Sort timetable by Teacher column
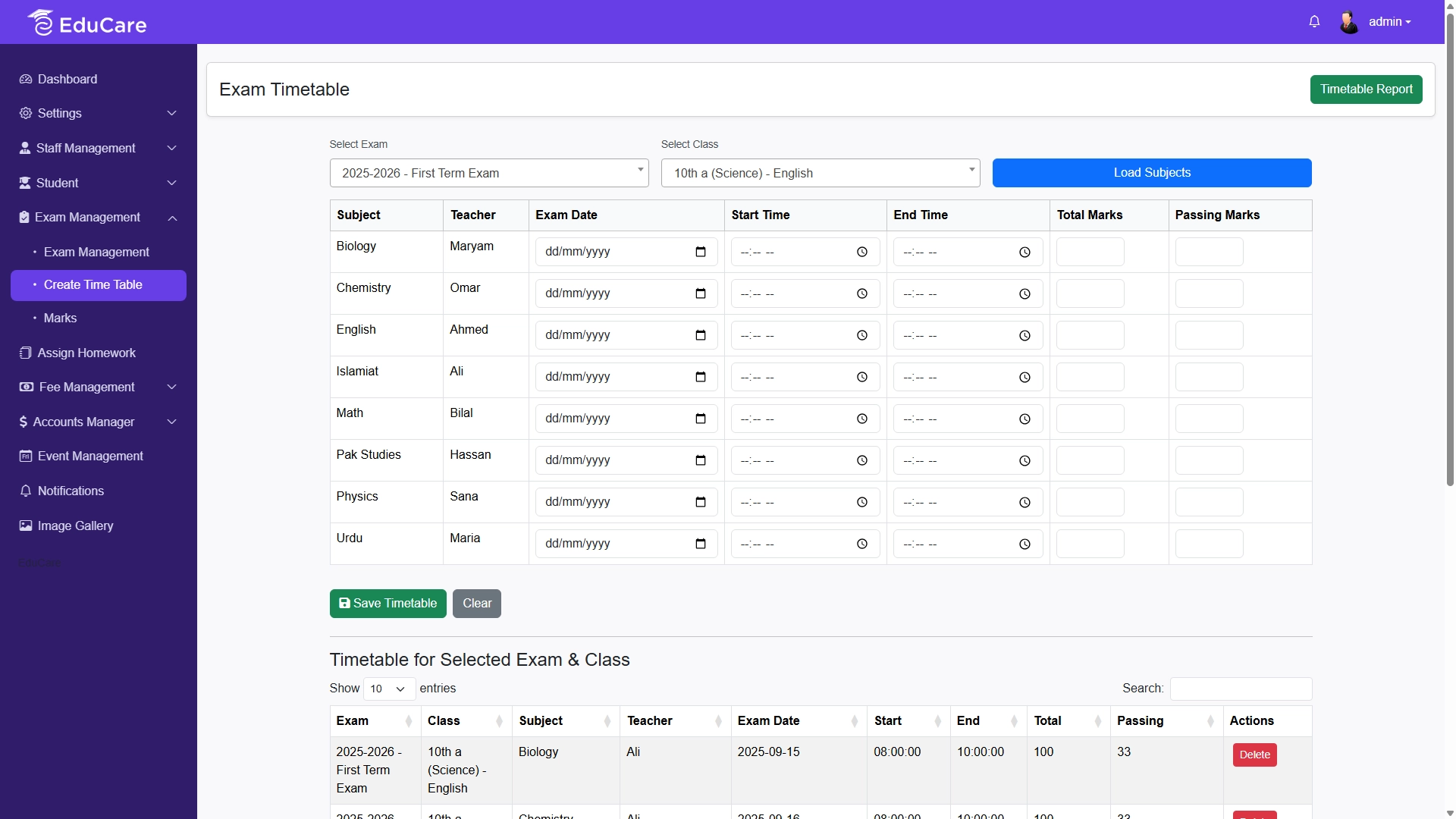1456x819 pixels. tap(675, 721)
